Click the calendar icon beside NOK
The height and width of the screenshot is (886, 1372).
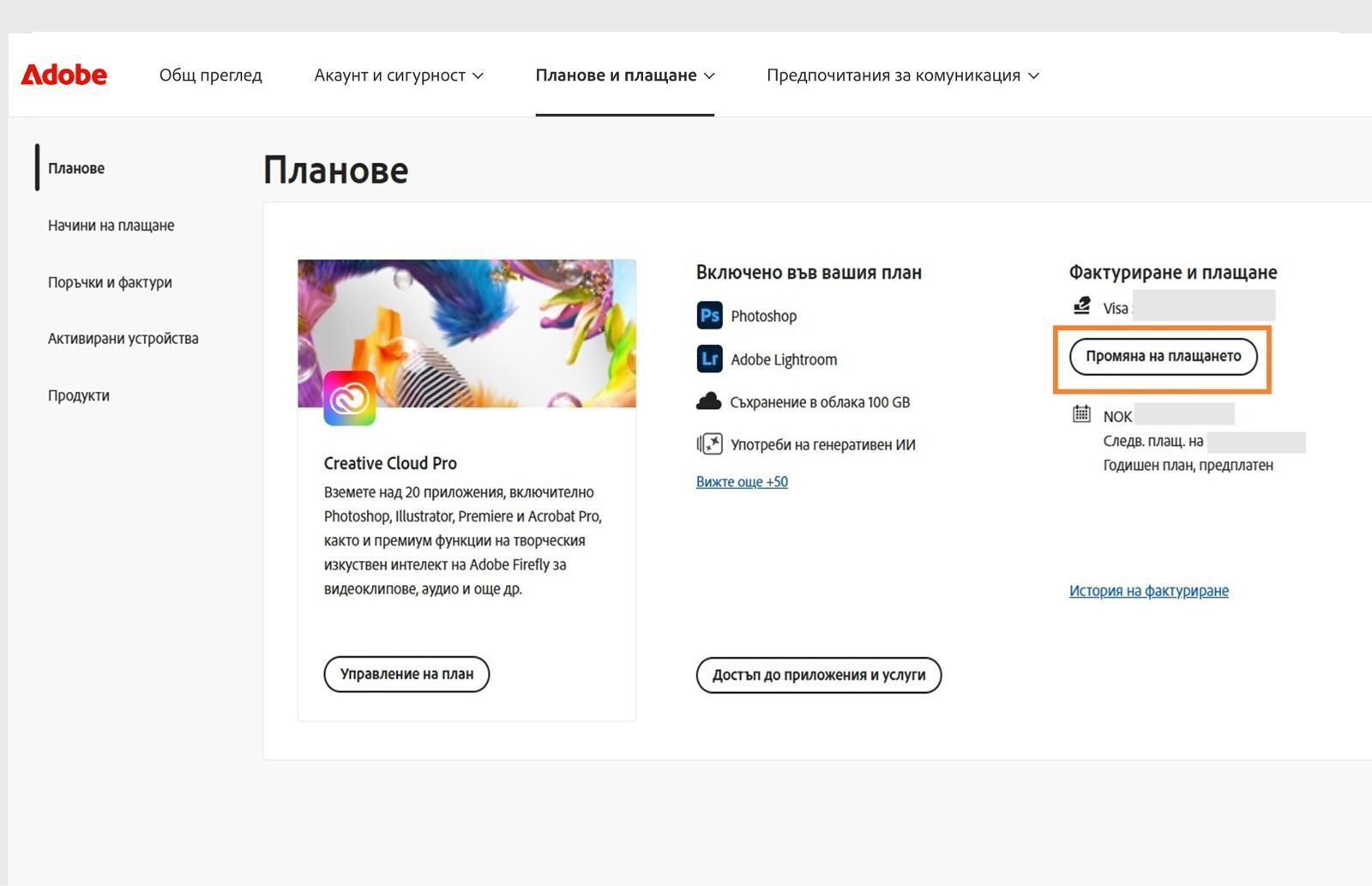point(1082,414)
